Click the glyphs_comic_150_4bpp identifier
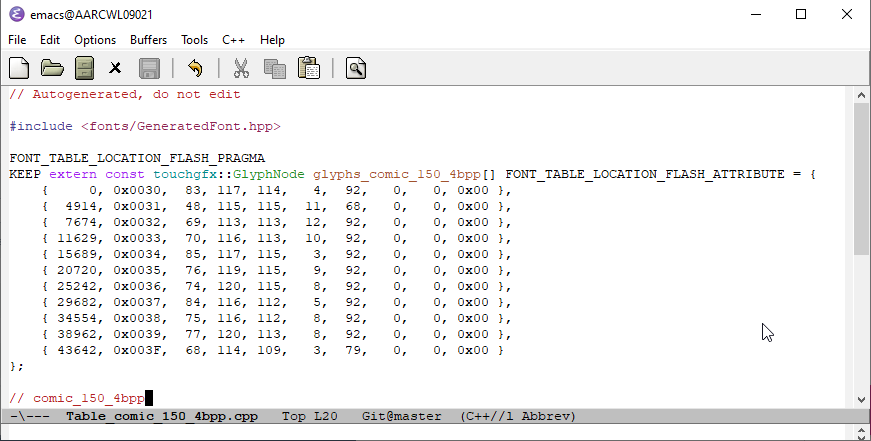 (x=397, y=174)
